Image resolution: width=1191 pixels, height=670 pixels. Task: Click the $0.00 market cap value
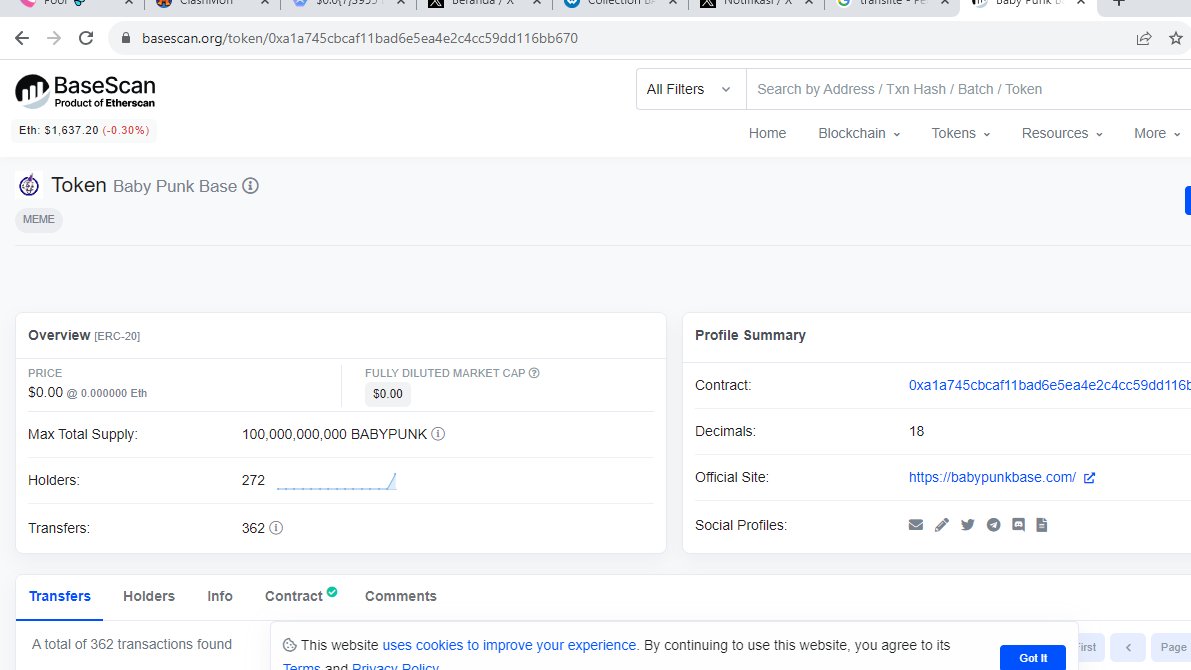click(387, 393)
